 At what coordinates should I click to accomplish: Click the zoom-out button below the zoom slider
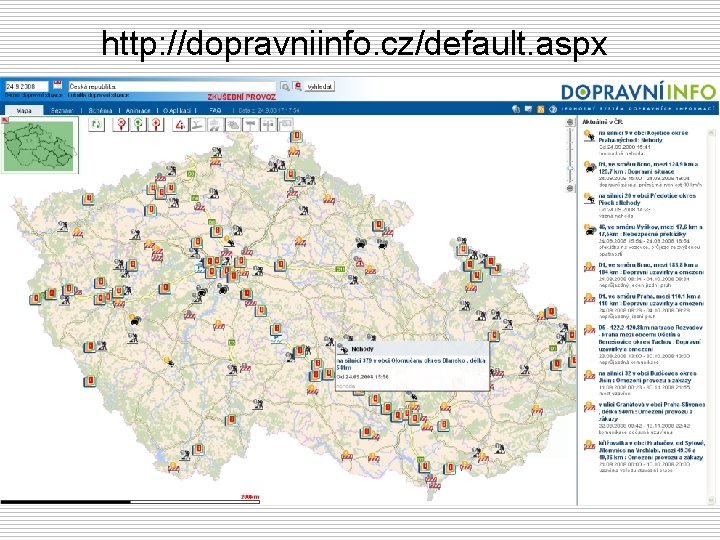click(570, 188)
